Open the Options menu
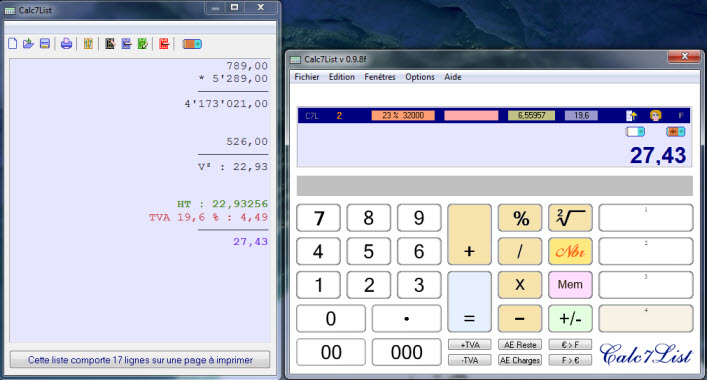707x380 pixels. (420, 77)
